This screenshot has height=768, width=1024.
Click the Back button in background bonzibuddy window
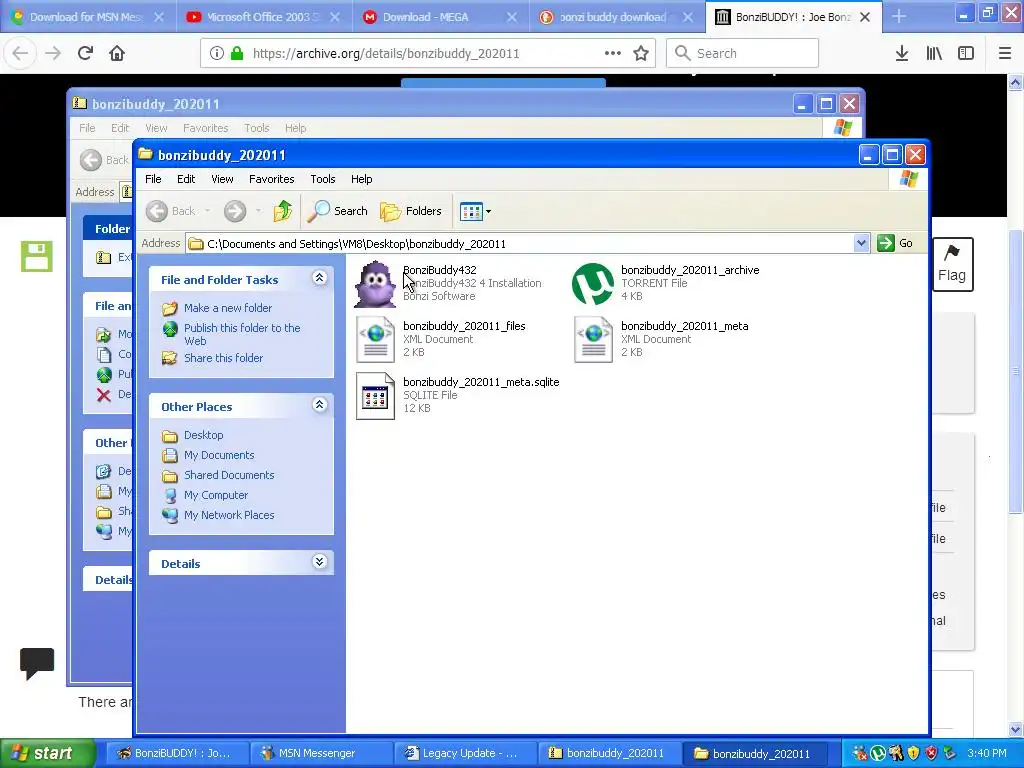(x=104, y=160)
